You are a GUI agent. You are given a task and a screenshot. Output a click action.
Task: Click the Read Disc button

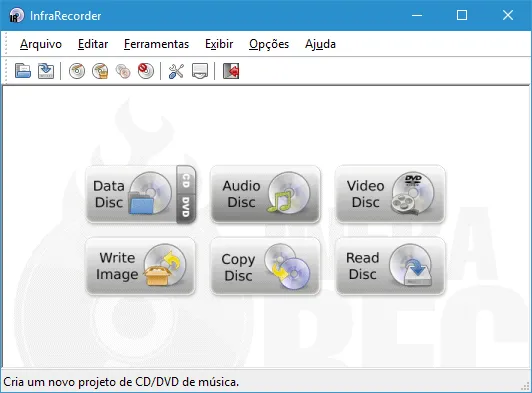[x=390, y=266]
